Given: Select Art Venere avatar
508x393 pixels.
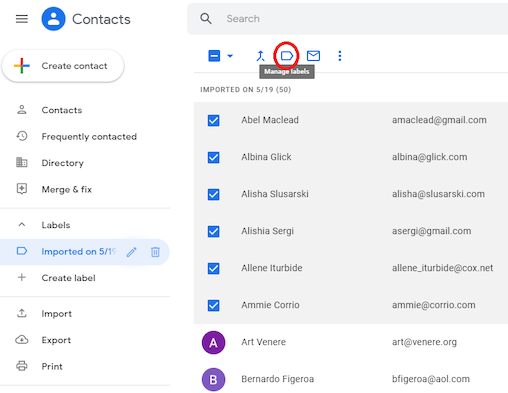Looking at the screenshot, I should click(213, 342).
